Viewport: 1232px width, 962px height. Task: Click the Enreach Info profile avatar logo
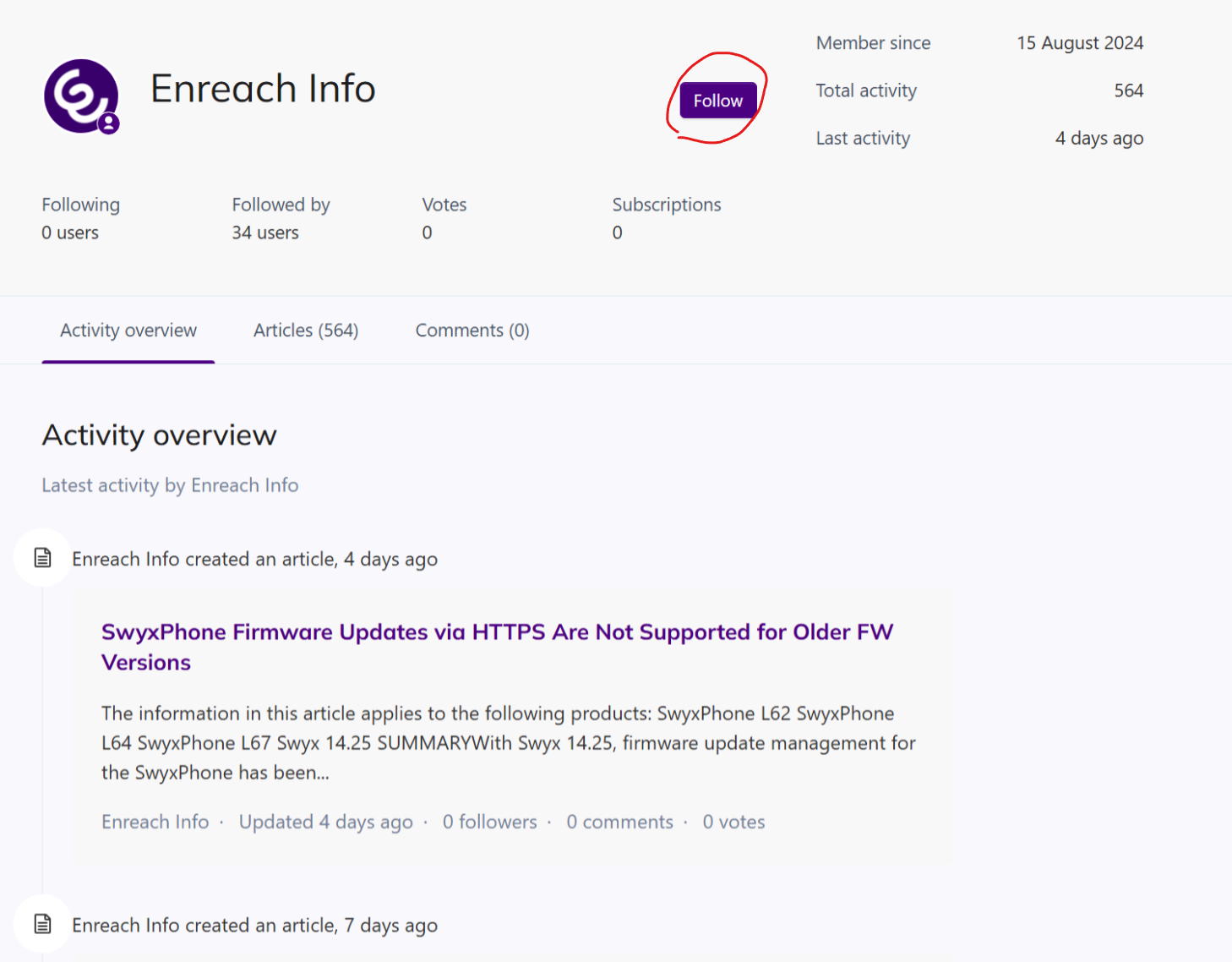click(x=79, y=95)
